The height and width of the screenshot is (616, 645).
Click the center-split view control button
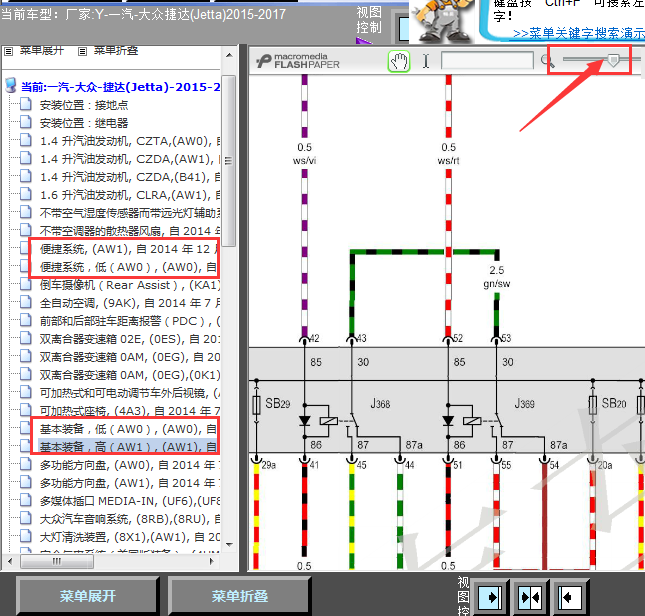[x=530, y=597]
